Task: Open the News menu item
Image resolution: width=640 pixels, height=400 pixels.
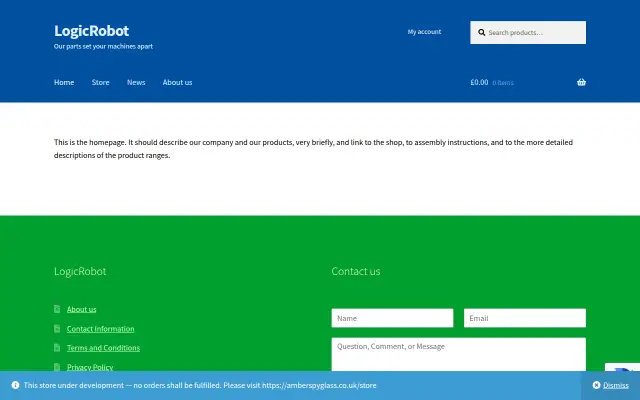Action: (x=136, y=82)
